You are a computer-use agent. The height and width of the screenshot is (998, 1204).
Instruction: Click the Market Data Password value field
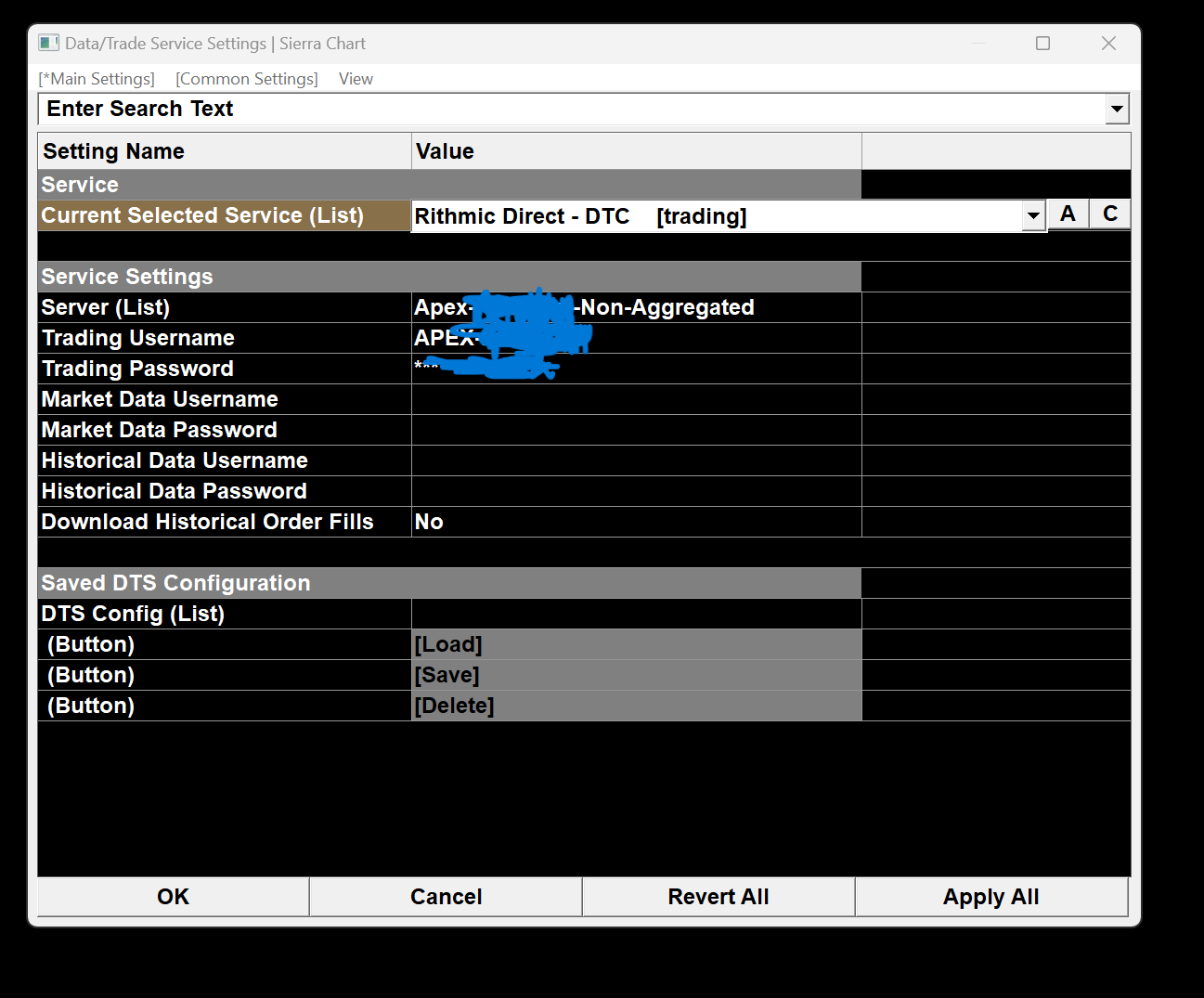637,430
